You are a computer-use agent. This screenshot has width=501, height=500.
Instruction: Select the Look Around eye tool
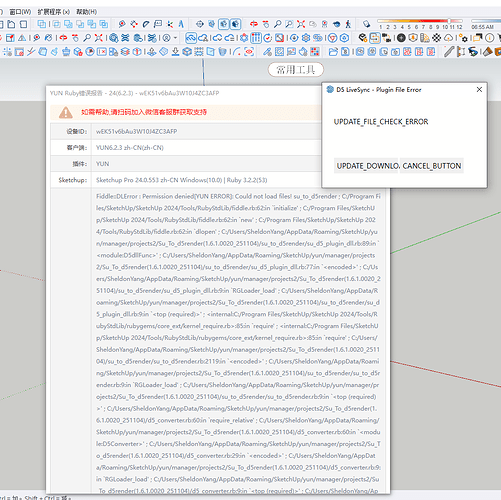(337, 24)
